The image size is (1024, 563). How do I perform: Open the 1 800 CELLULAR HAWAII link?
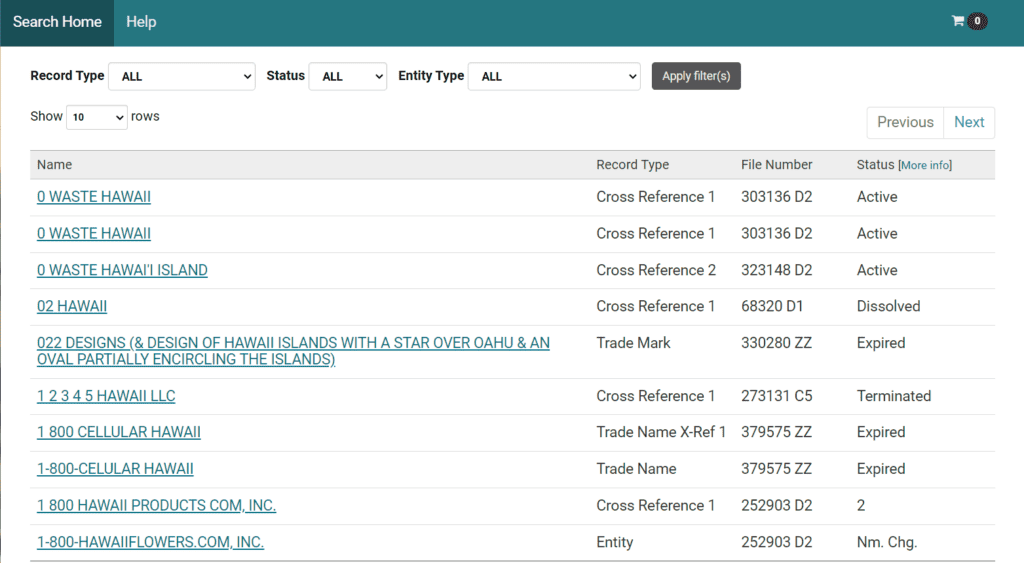[119, 432]
